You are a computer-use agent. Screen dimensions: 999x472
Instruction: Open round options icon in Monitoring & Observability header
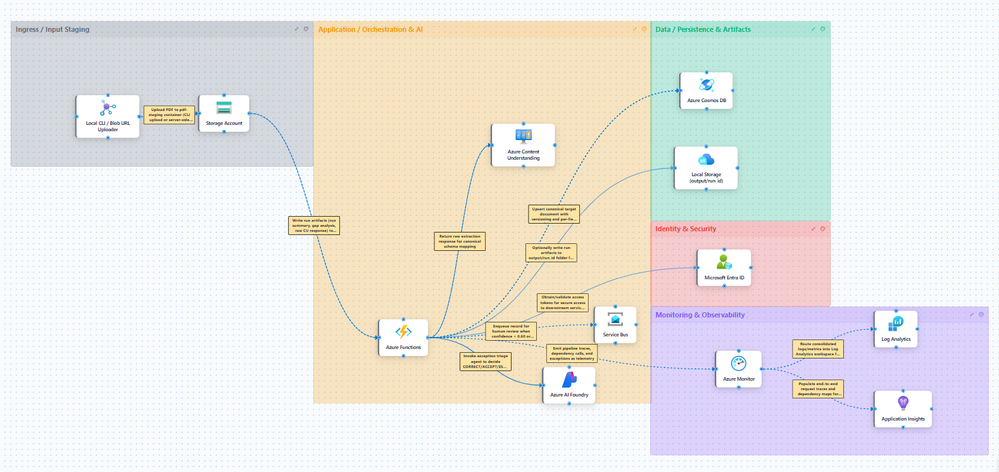pos(981,314)
